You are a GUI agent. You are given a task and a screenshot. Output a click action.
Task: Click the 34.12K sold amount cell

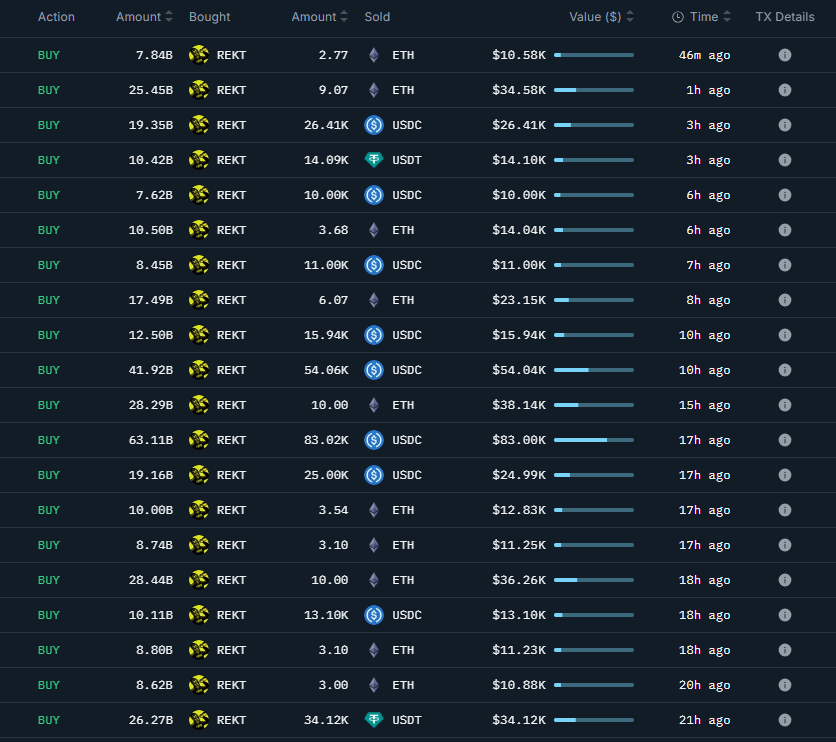(x=326, y=720)
